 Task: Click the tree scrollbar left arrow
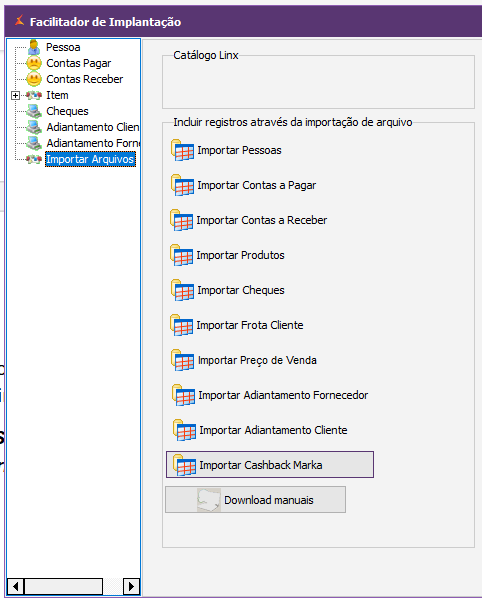(15, 586)
